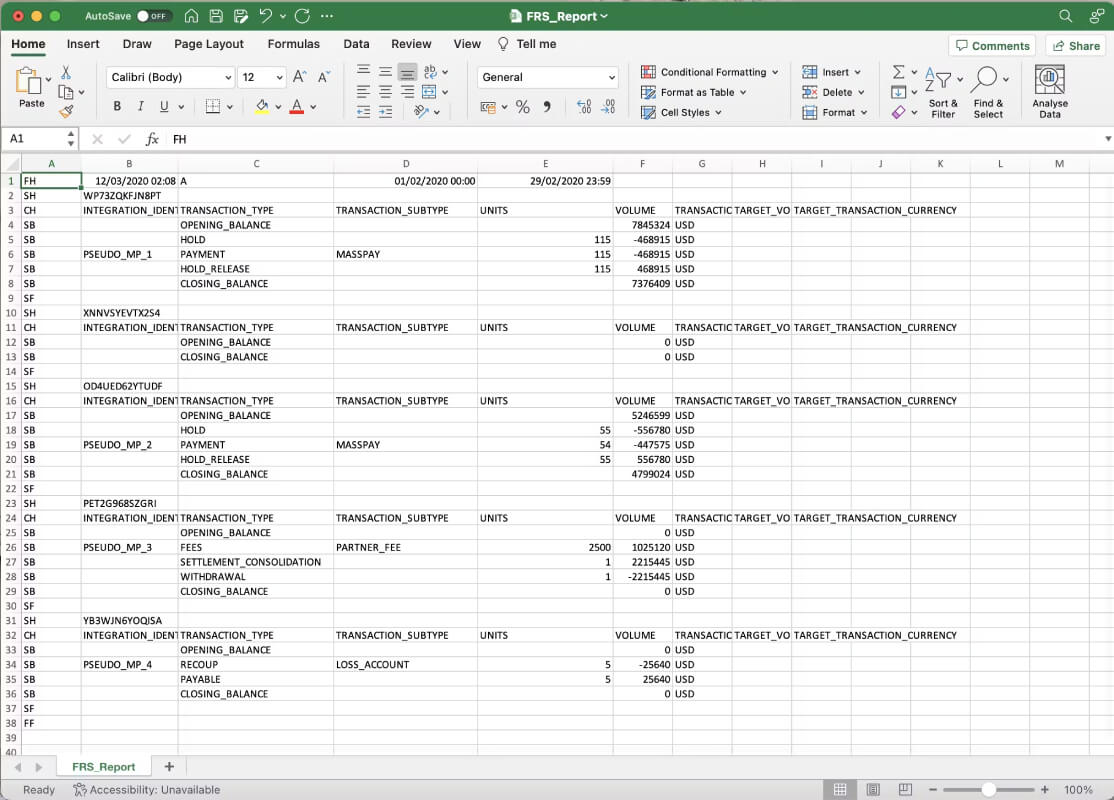
Task: Open Find & Select magnifier
Action: [988, 92]
